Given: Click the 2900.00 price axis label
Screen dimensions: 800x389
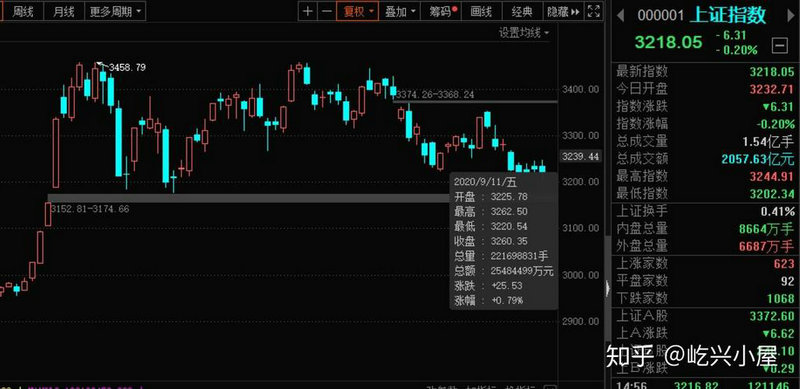Looking at the screenshot, I should (x=580, y=322).
